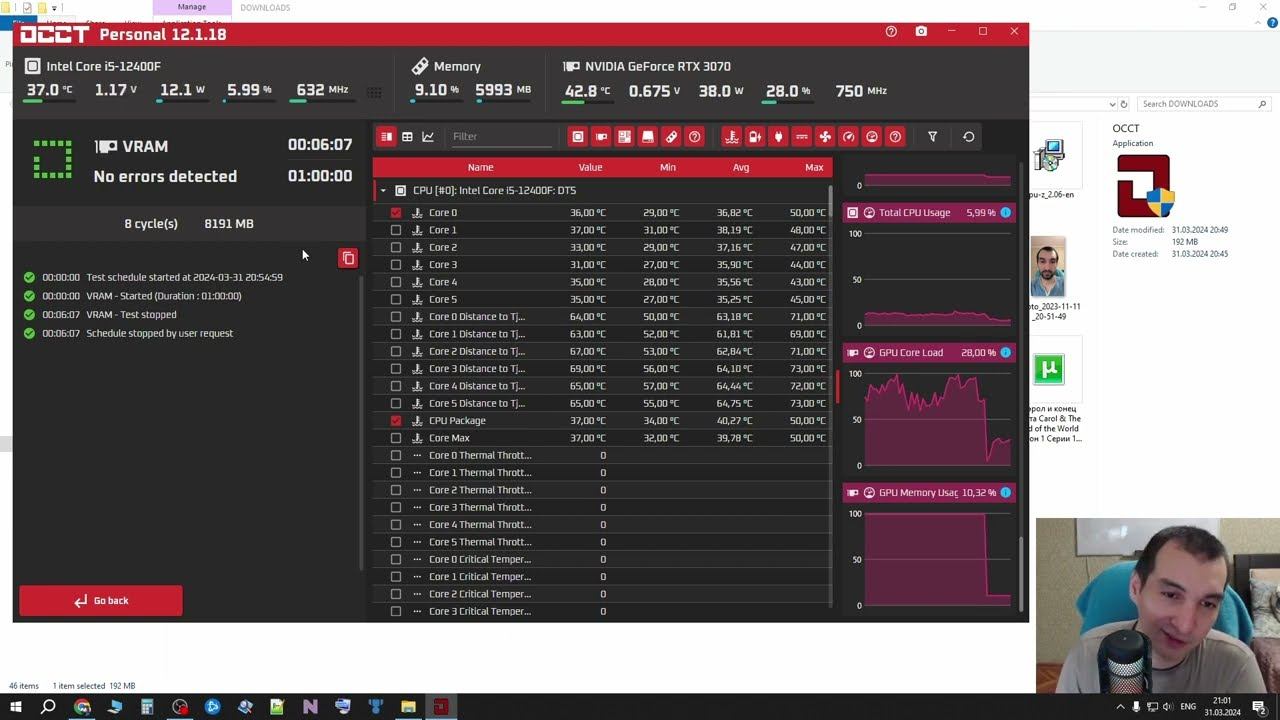Click Memory header label

[x=457, y=66]
